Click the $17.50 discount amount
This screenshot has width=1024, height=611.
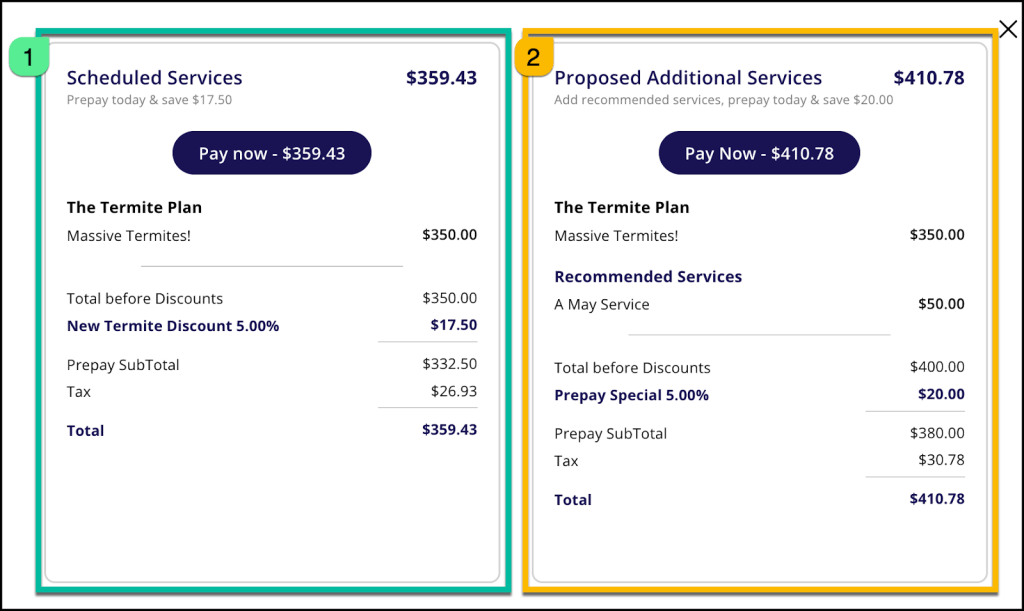coord(453,325)
